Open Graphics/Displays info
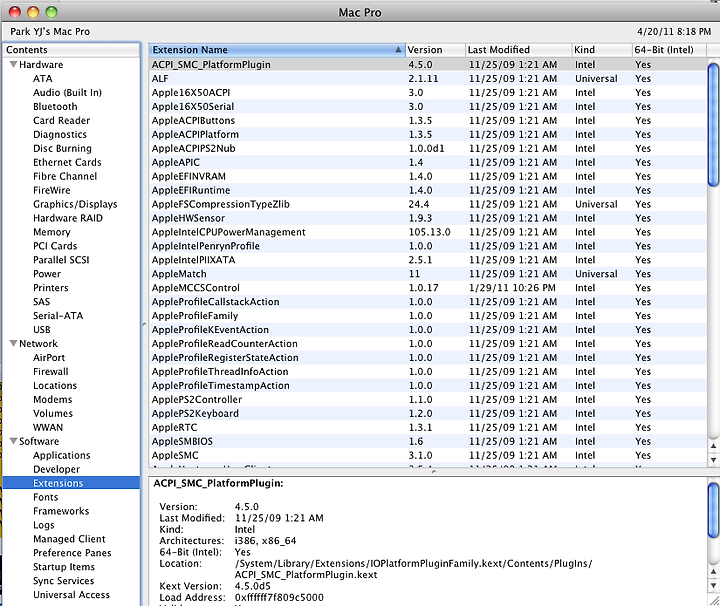The width and height of the screenshot is (720, 606). point(75,204)
